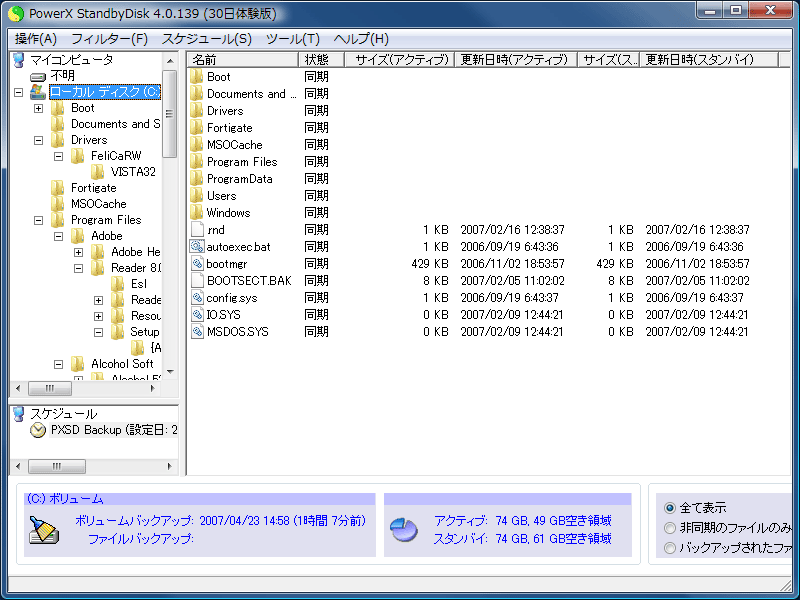The width and height of the screenshot is (800, 600).
Task: Open the スケジュール(S) menu
Action: point(207,39)
